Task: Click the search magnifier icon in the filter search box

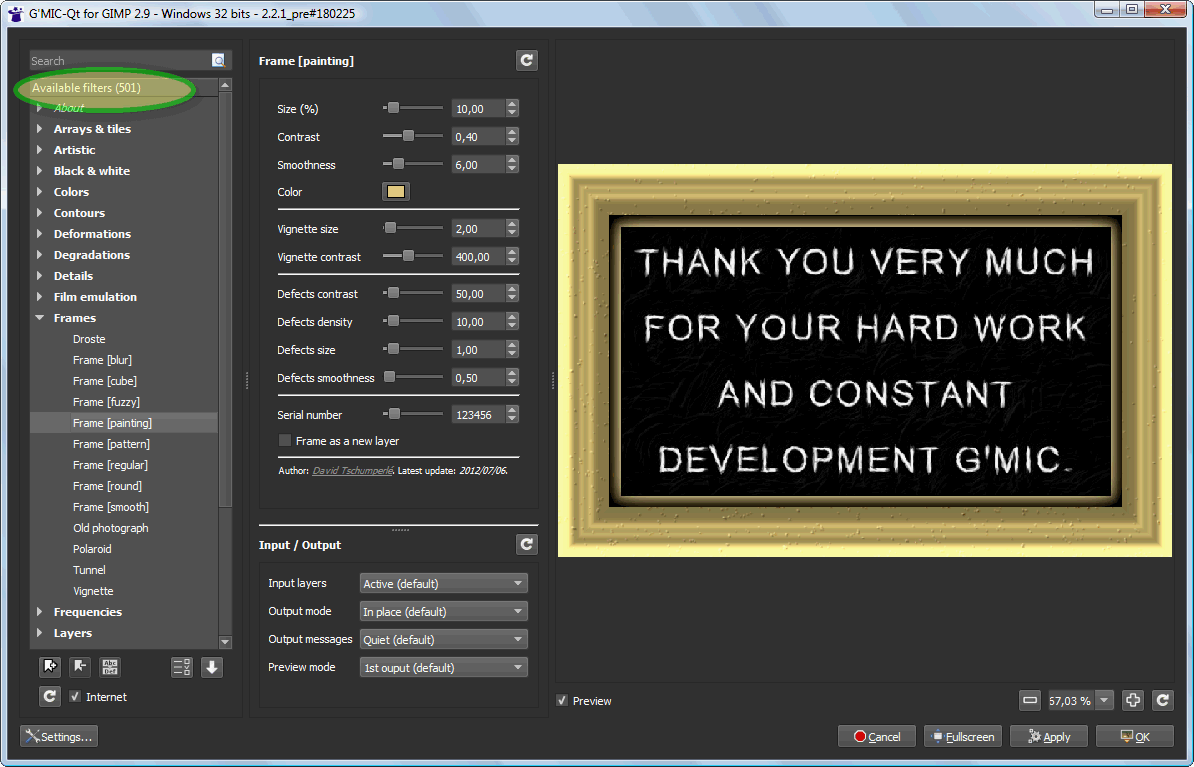Action: pyautogui.click(x=219, y=61)
